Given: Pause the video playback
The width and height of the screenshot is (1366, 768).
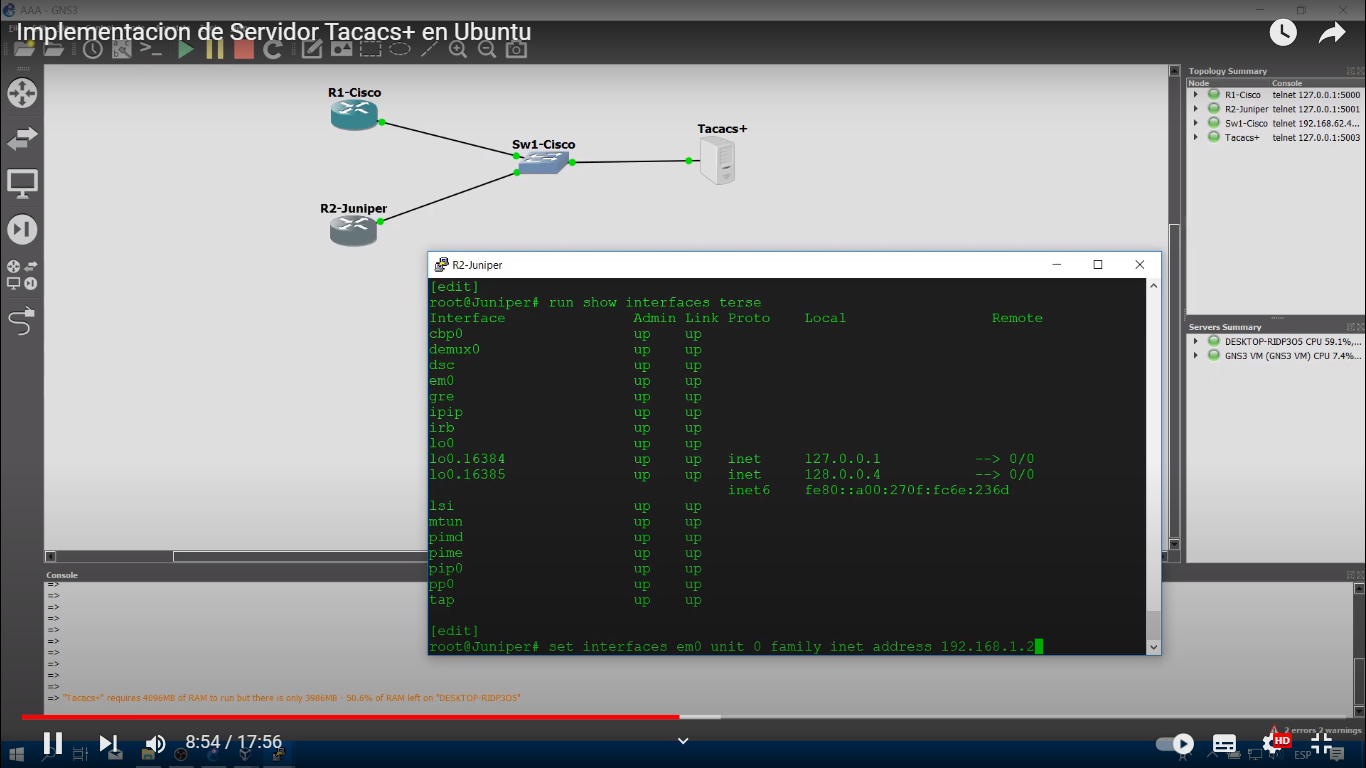Looking at the screenshot, I should 53,743.
